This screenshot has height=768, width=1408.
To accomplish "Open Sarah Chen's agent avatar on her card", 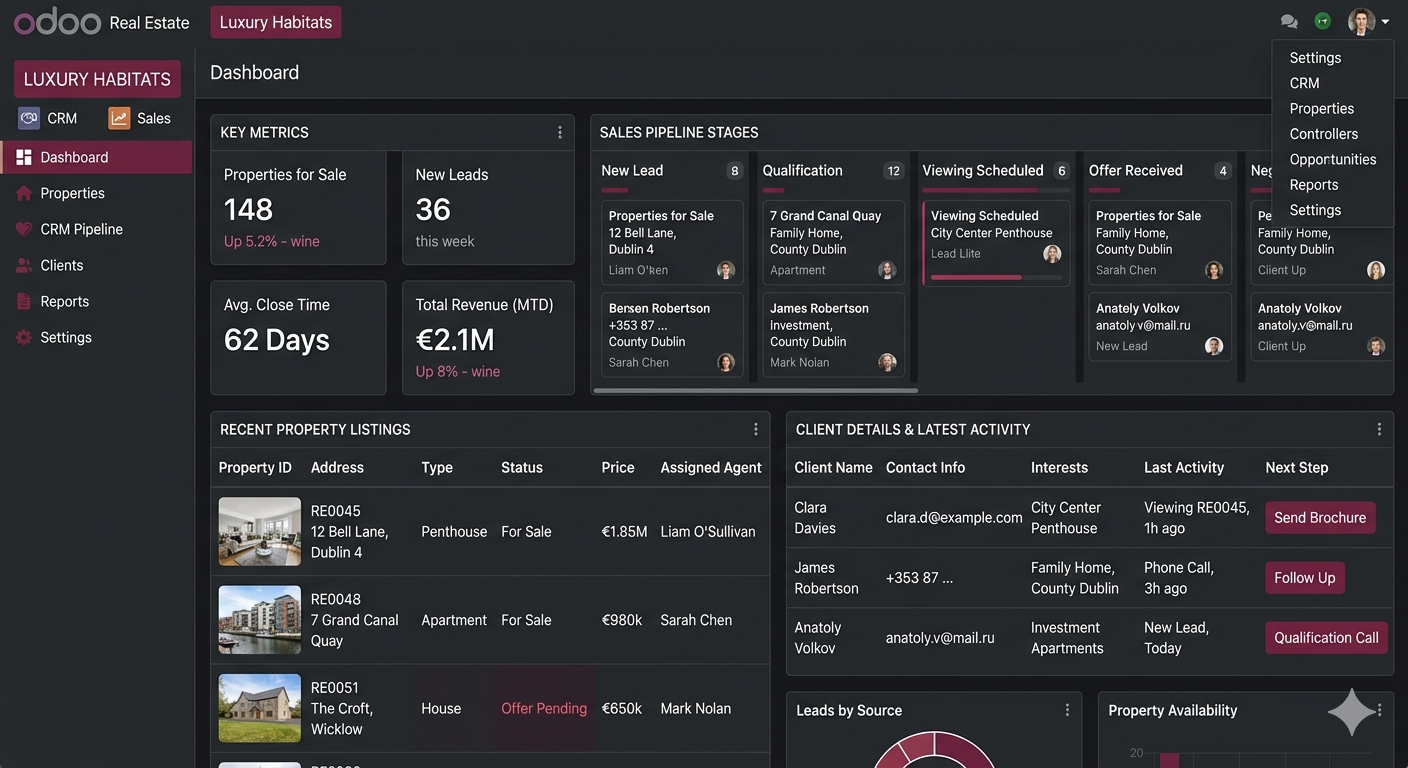I will coord(725,362).
